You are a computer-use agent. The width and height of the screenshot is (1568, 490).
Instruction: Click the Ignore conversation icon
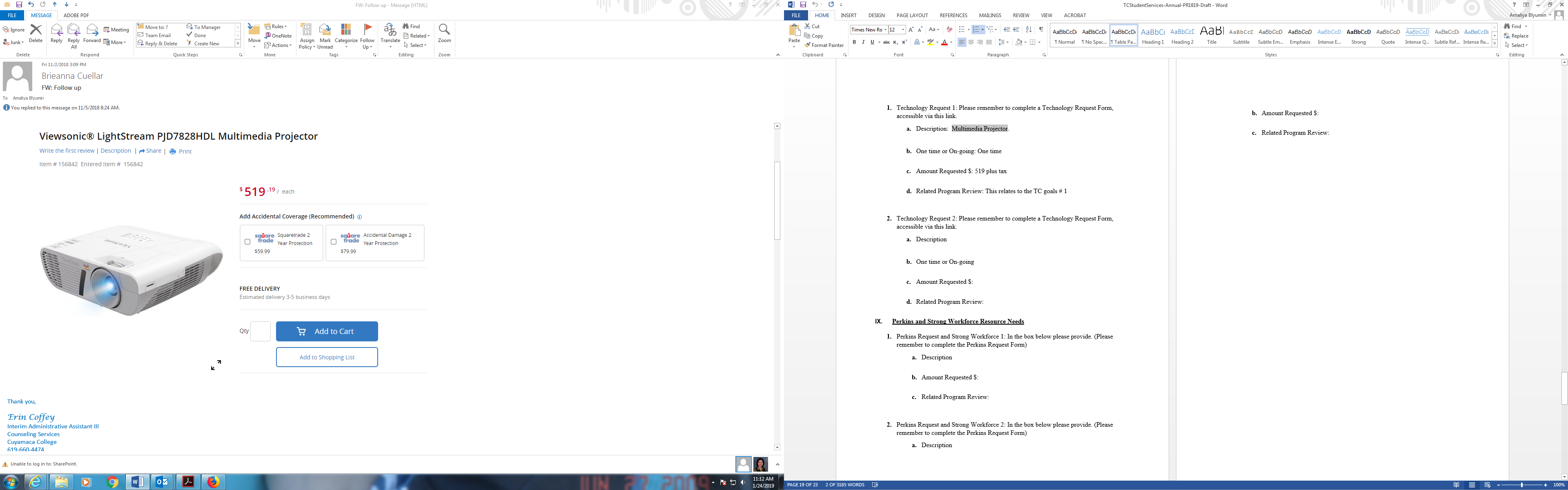[14, 30]
